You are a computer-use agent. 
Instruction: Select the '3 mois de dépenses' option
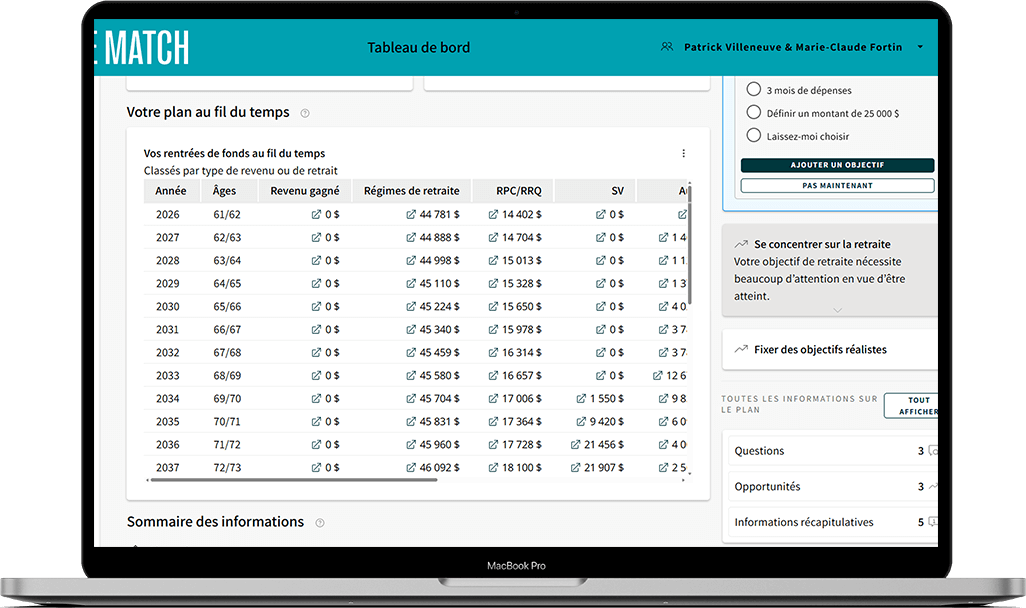(754, 90)
